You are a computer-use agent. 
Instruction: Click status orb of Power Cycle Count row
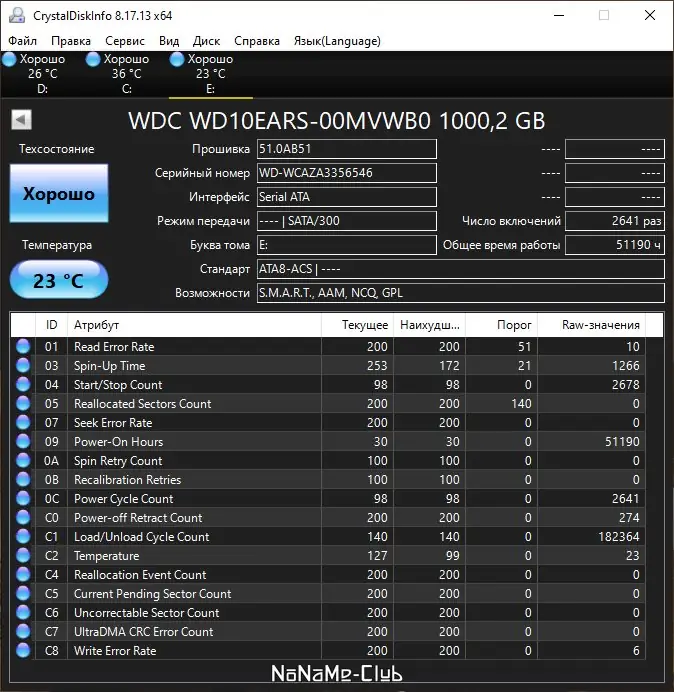coord(23,498)
